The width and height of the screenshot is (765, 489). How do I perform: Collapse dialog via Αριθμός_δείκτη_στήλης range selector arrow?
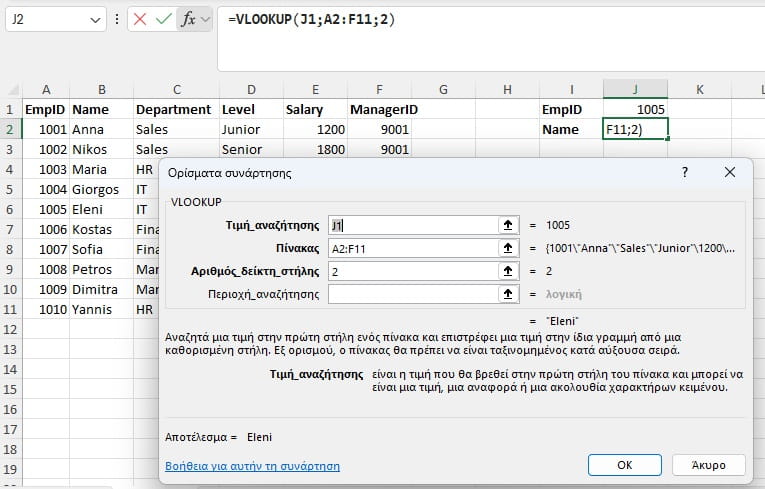(508, 271)
